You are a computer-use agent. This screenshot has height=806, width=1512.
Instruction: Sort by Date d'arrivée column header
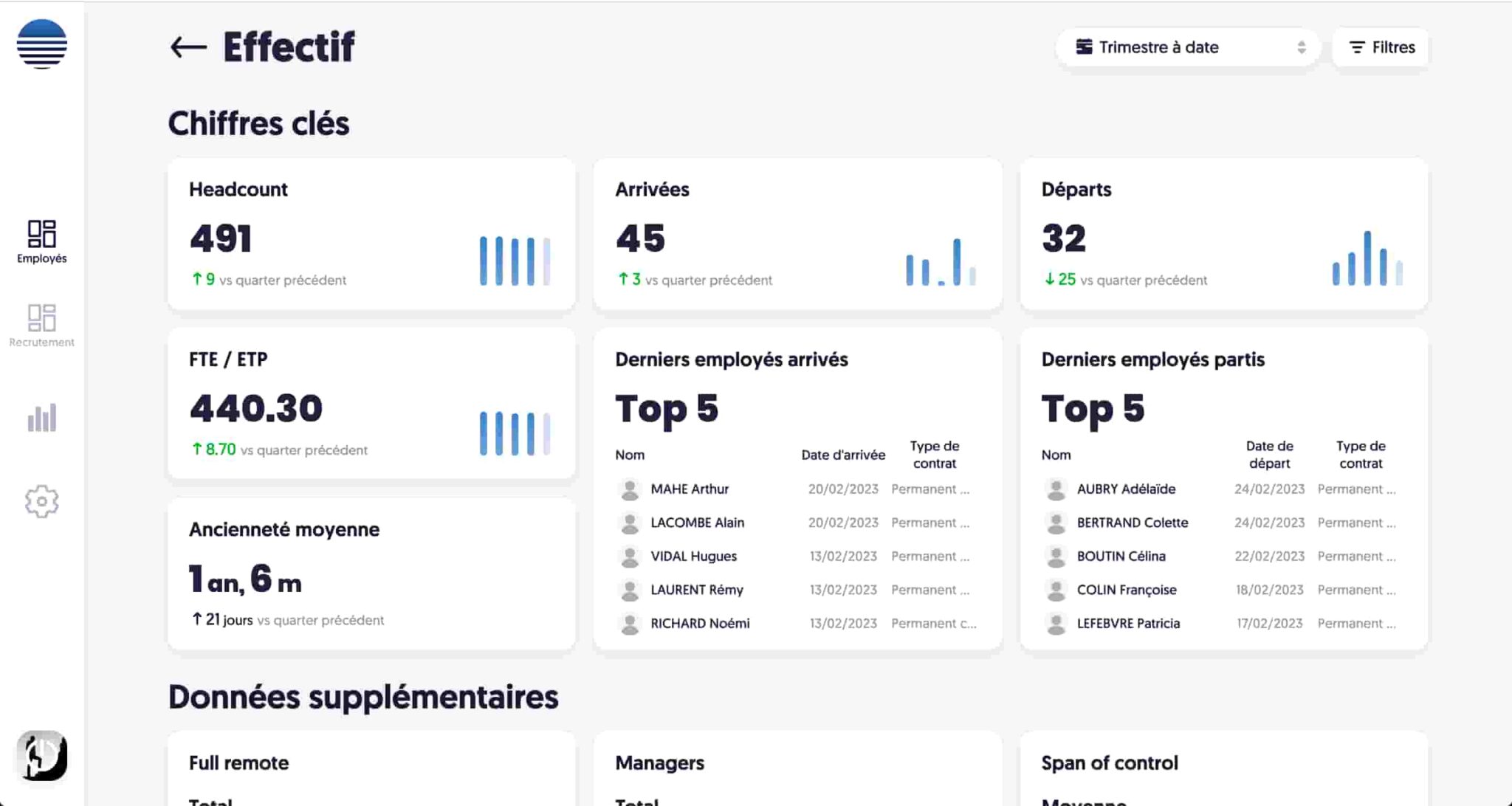pos(843,455)
